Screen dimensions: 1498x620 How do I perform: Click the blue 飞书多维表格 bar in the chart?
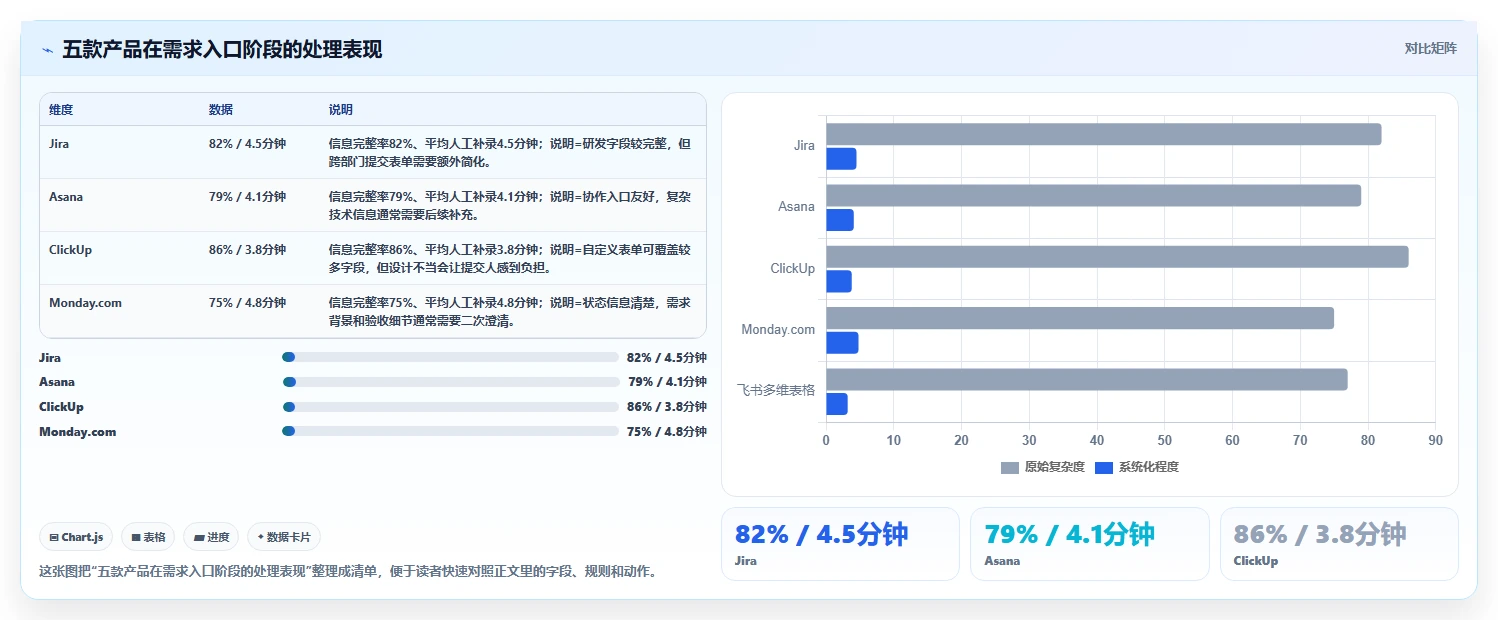[837, 404]
